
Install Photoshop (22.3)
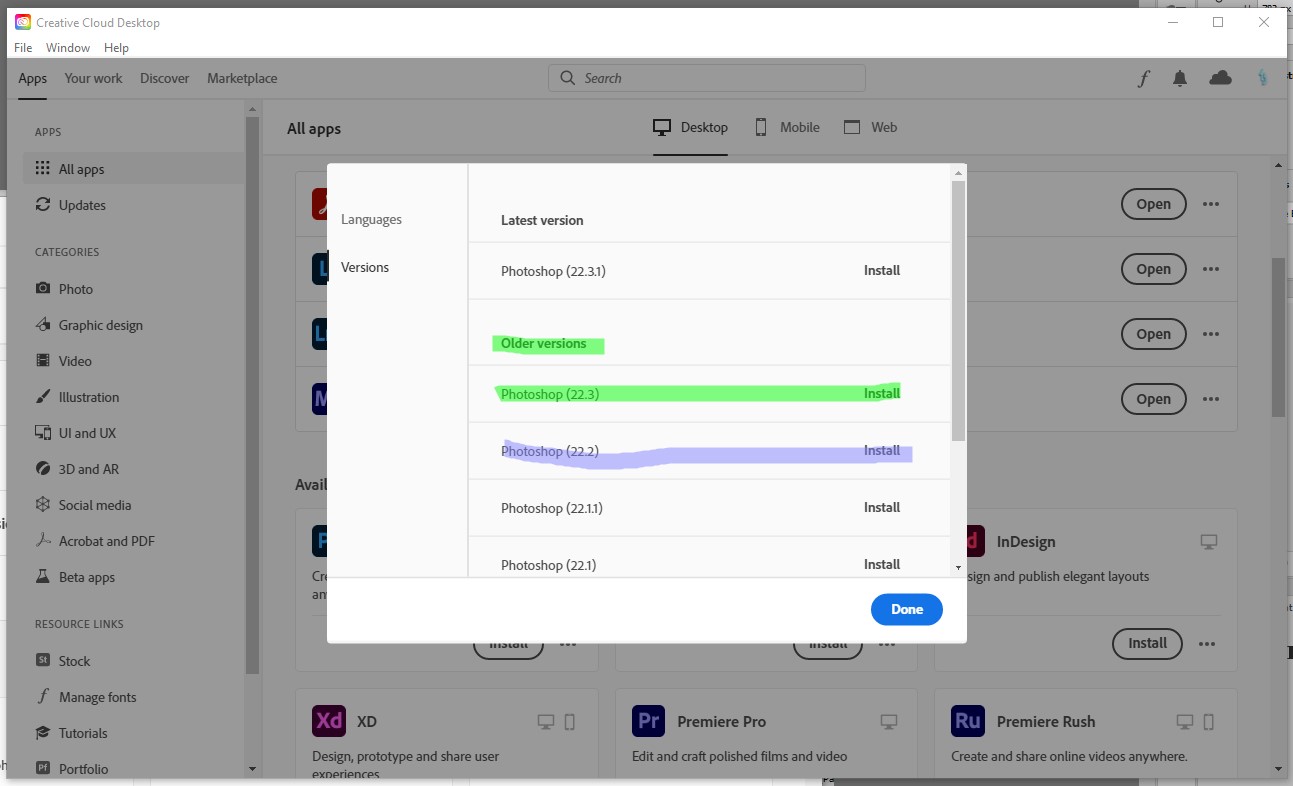point(882,393)
